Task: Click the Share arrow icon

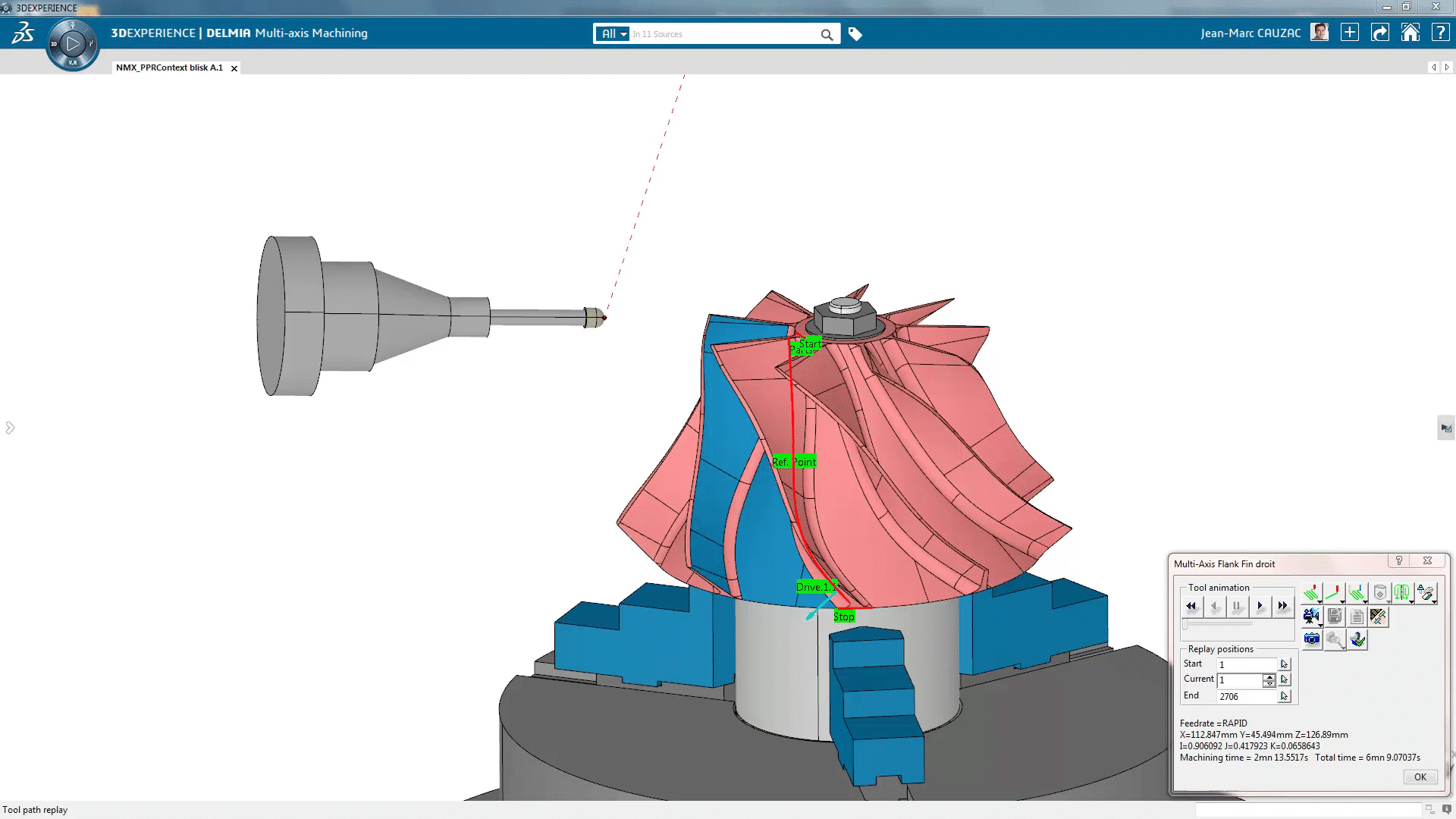Action: point(1380,33)
